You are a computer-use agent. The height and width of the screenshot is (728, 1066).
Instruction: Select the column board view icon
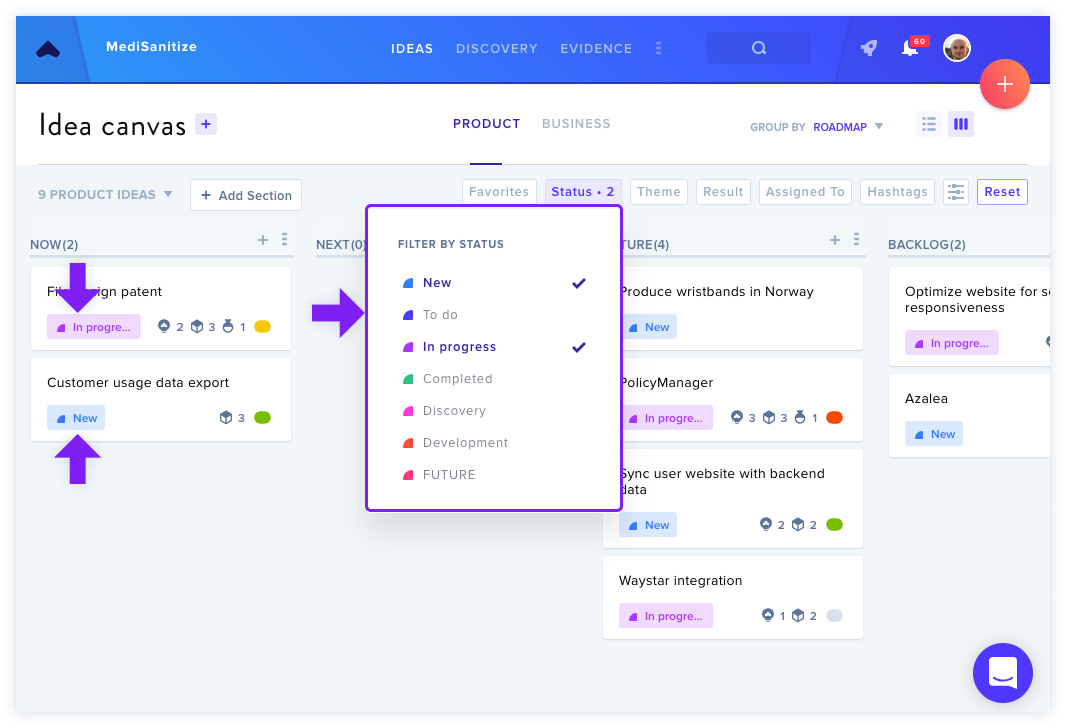pyautogui.click(x=961, y=124)
